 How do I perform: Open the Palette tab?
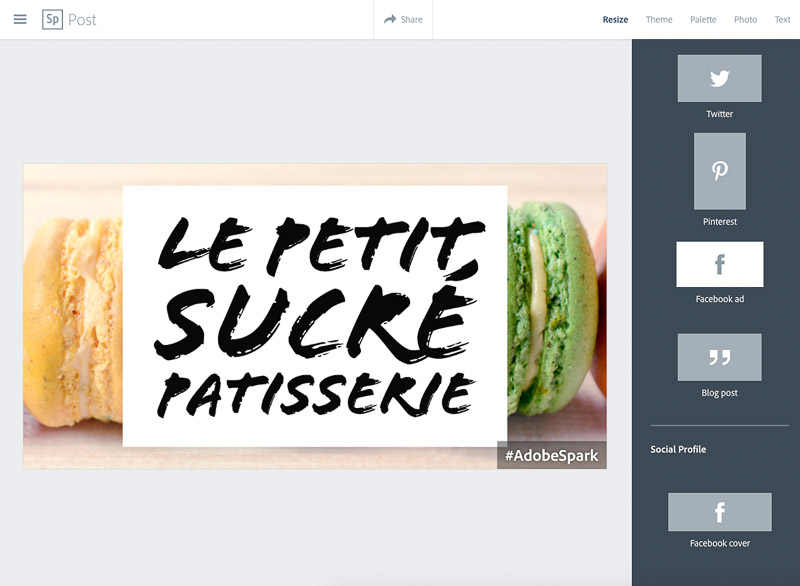click(703, 19)
